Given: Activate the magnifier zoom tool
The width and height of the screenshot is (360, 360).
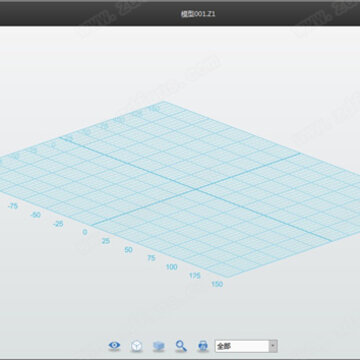Looking at the screenshot, I should (181, 346).
